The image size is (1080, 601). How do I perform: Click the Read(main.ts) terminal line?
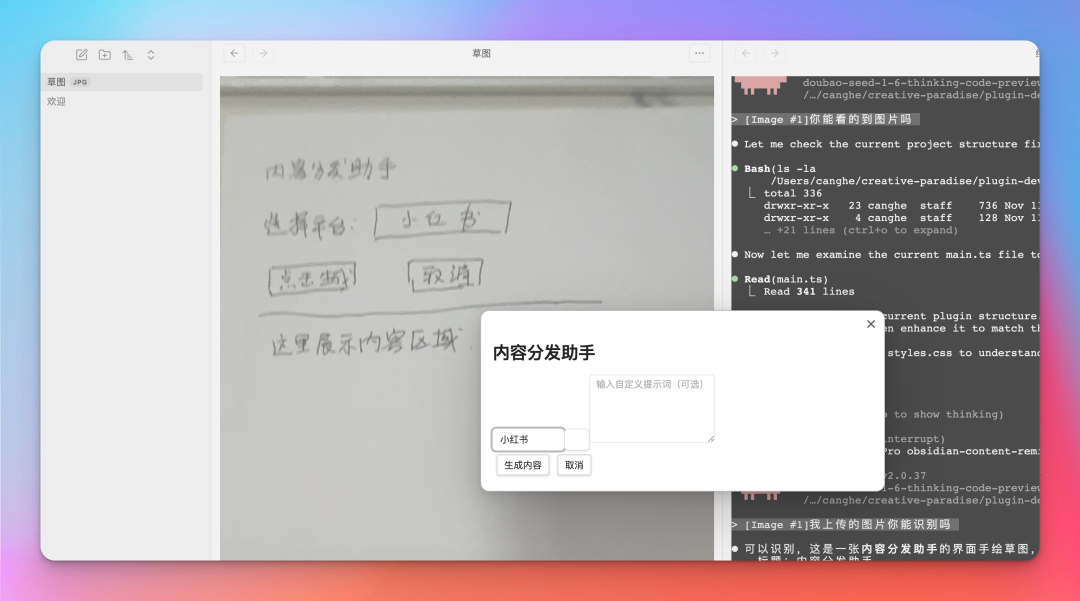[786, 279]
